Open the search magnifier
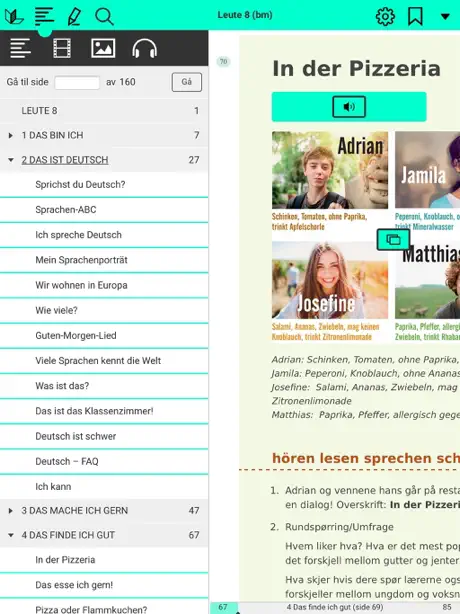Image resolution: width=460 pixels, height=614 pixels. [104, 16]
